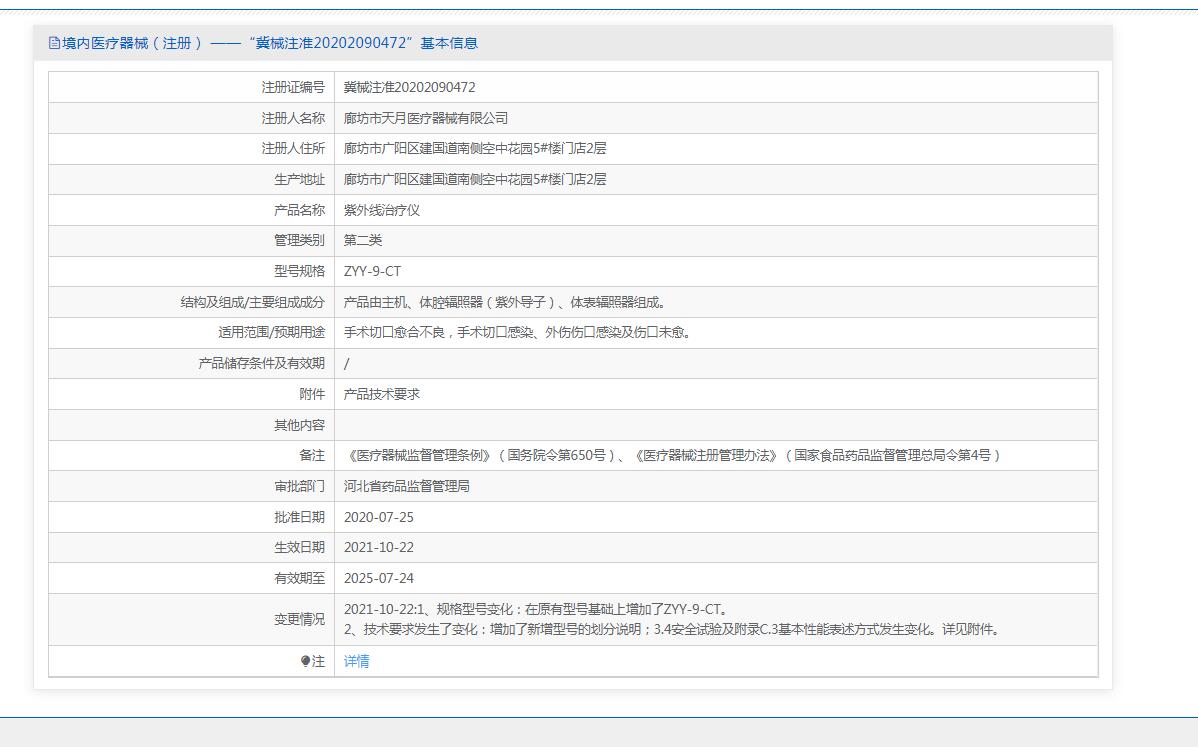This screenshot has width=1198, height=747.
Task: Click registration number 冀械注准20202090472 value cell
Action: (x=409, y=87)
